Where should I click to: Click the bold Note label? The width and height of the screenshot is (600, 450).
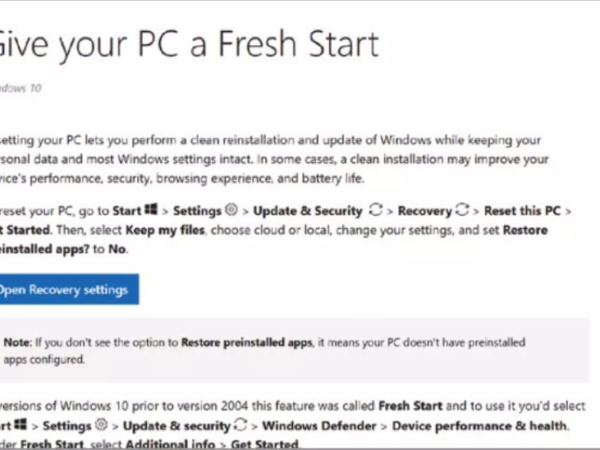pos(19,342)
